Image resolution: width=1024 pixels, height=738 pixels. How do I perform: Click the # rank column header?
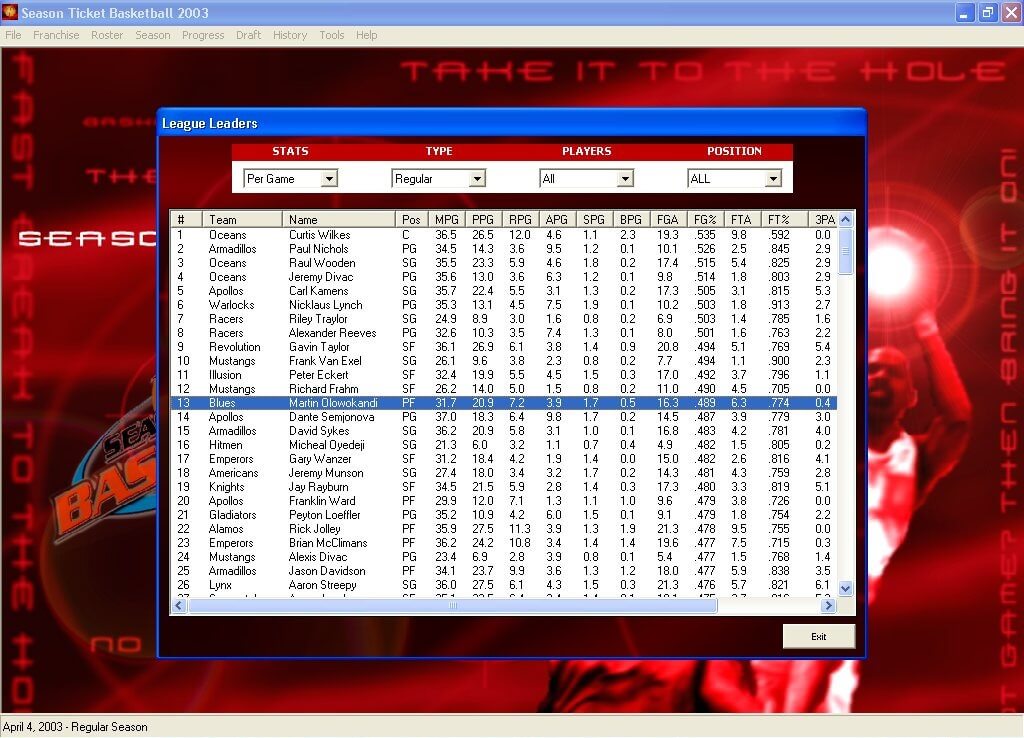click(186, 219)
